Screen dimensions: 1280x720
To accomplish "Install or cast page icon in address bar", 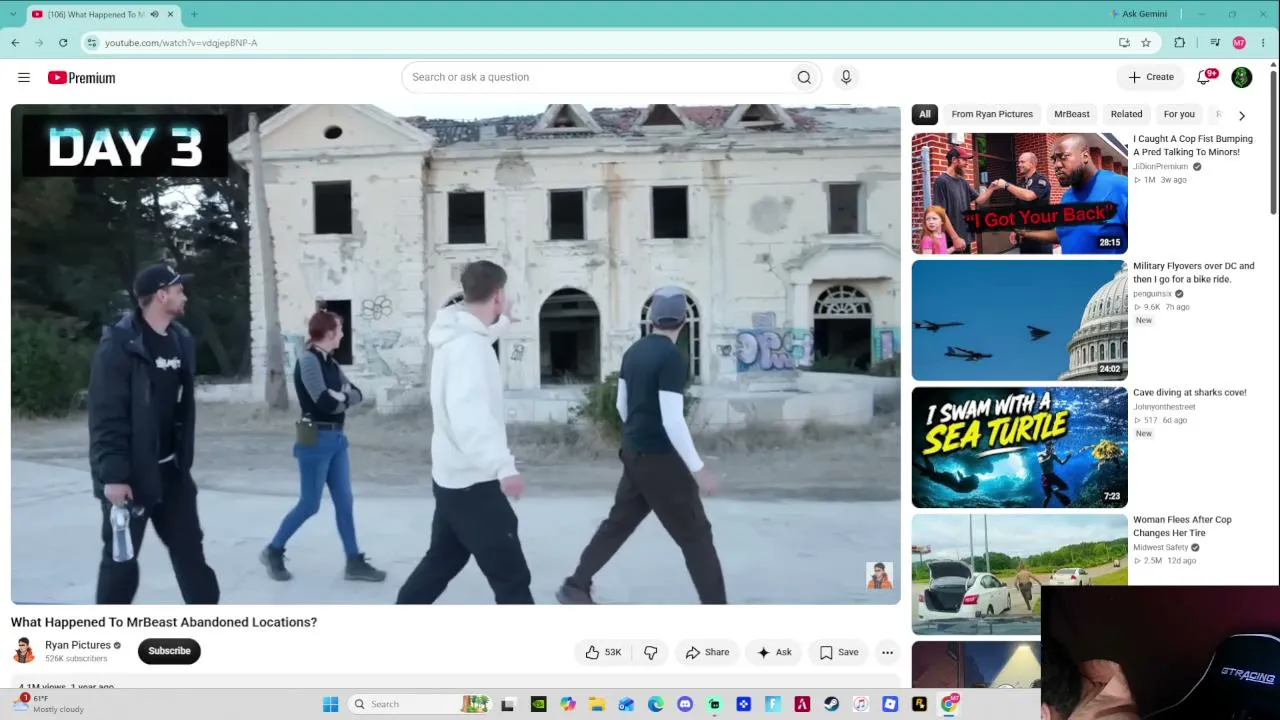I will tap(1124, 43).
